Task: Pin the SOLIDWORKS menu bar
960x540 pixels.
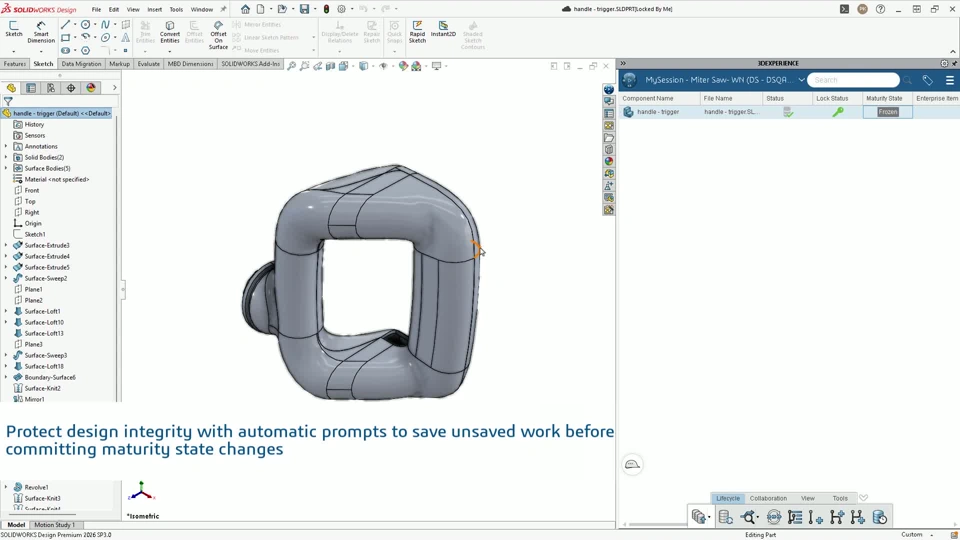Action: point(223,9)
